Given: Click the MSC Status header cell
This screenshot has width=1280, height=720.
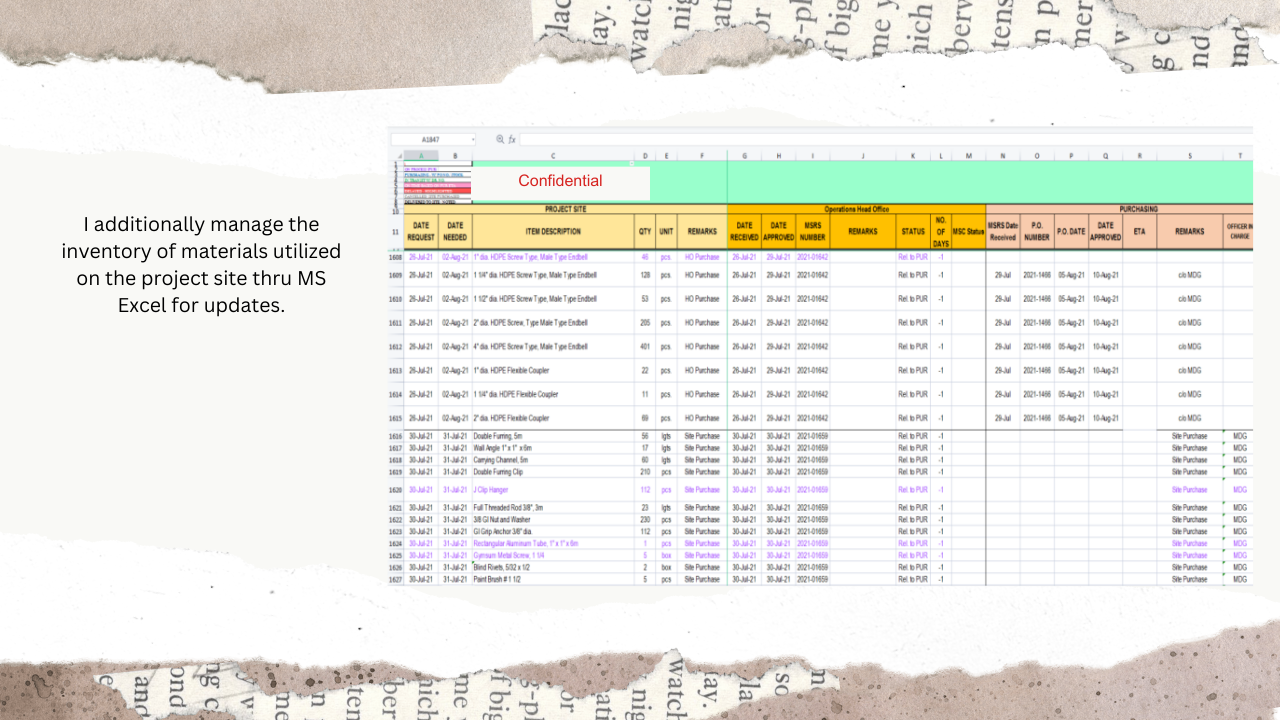Looking at the screenshot, I should [969, 231].
